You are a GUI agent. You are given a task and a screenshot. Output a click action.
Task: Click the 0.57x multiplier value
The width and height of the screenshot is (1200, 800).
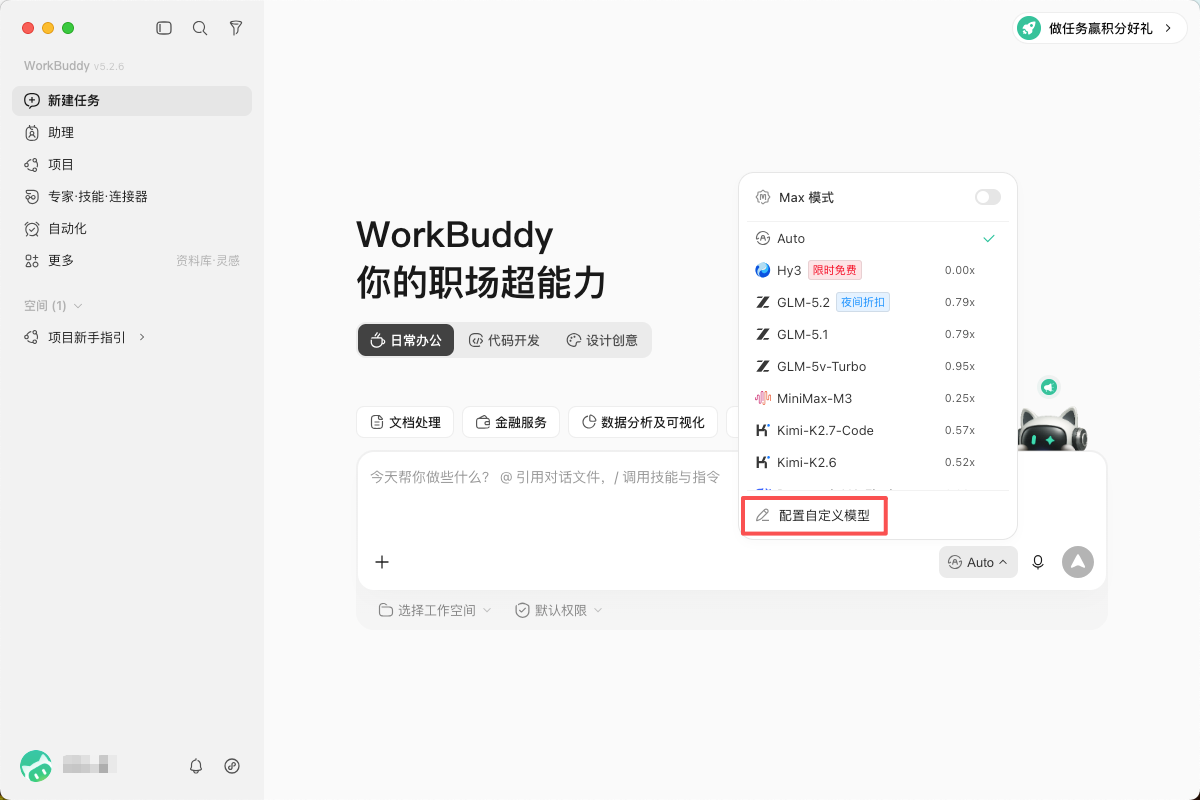click(960, 430)
